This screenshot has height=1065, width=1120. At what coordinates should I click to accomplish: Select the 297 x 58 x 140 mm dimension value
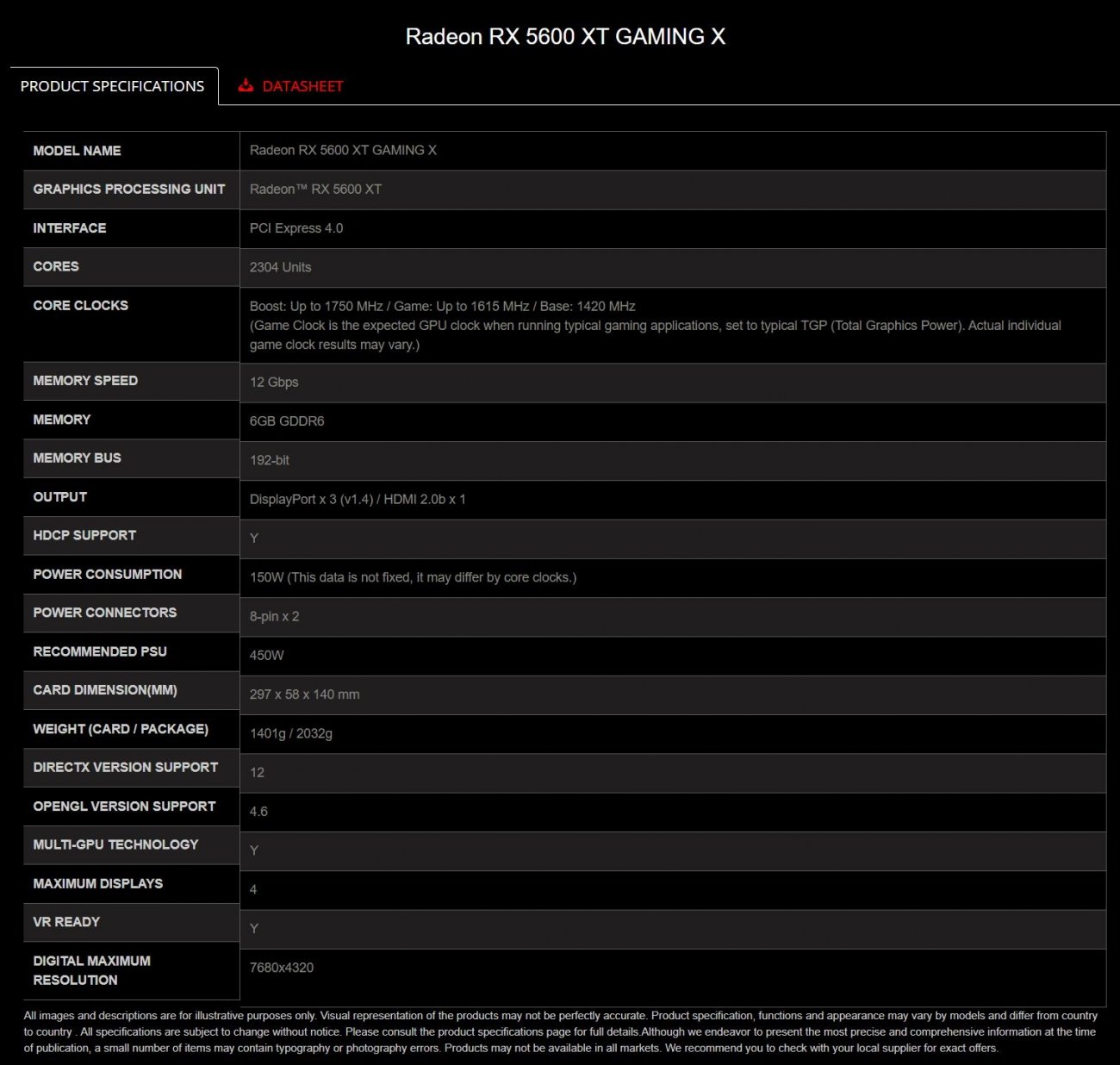[304, 694]
